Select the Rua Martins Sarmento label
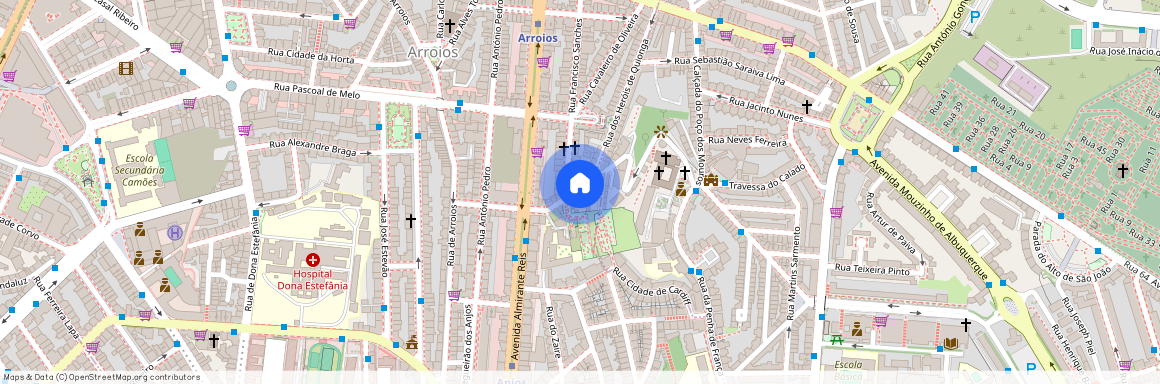Screen dimensions: 1160x384 click(794, 274)
